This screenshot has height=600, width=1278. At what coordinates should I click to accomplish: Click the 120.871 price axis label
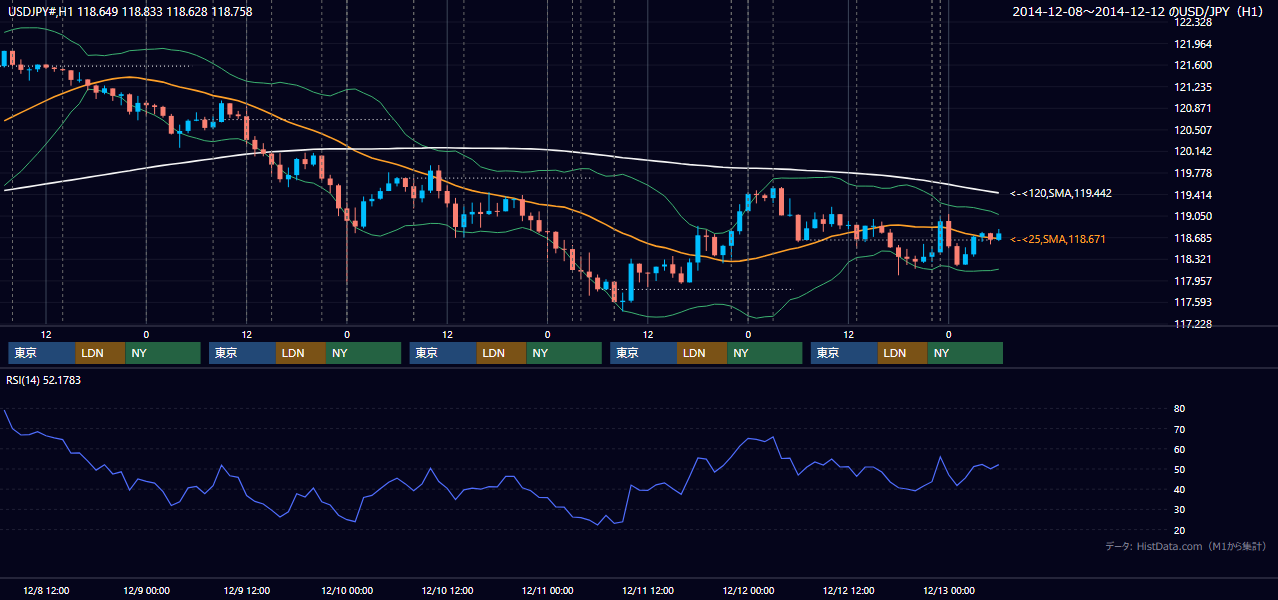pos(1193,108)
